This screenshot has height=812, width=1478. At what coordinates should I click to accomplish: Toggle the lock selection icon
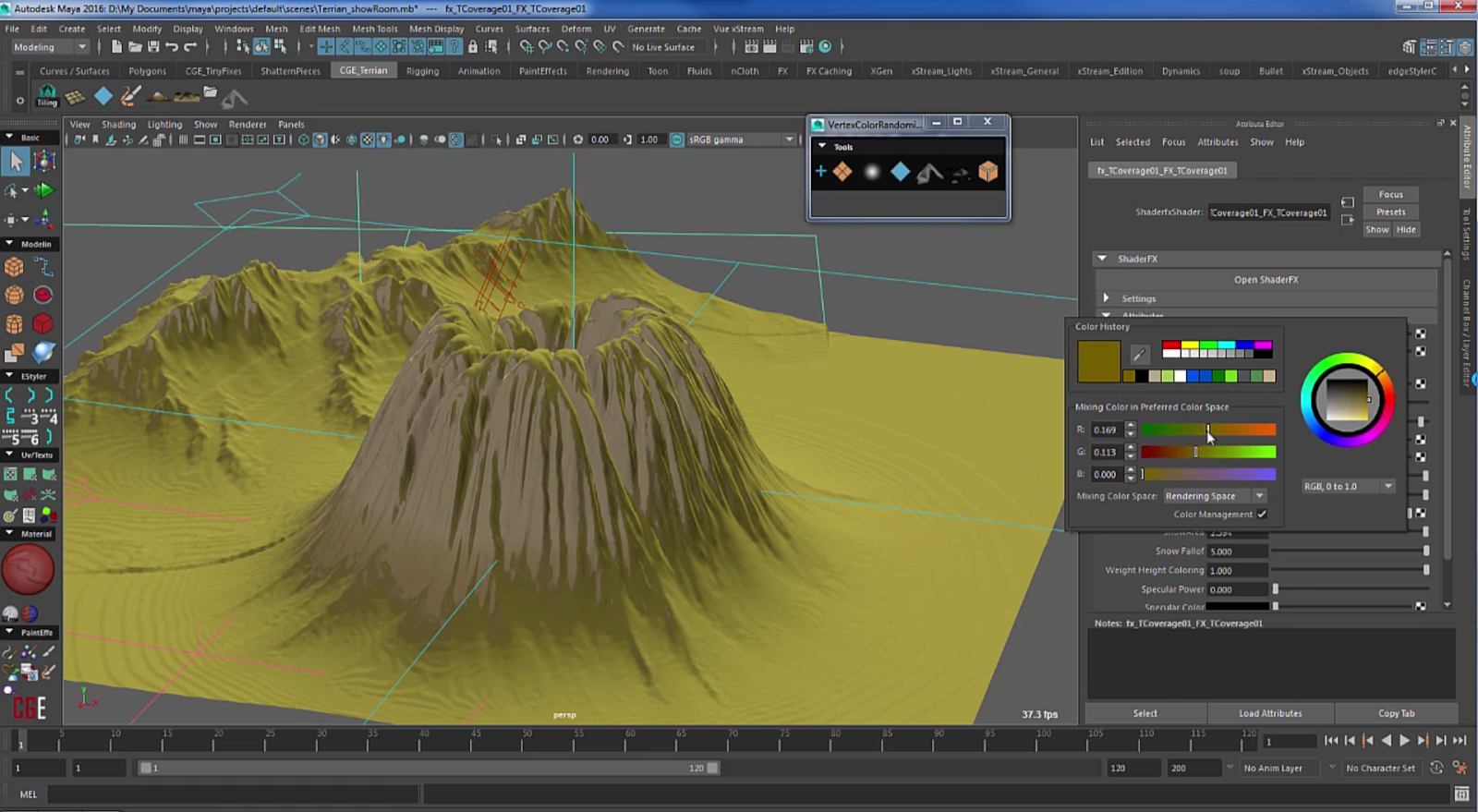coord(473,47)
